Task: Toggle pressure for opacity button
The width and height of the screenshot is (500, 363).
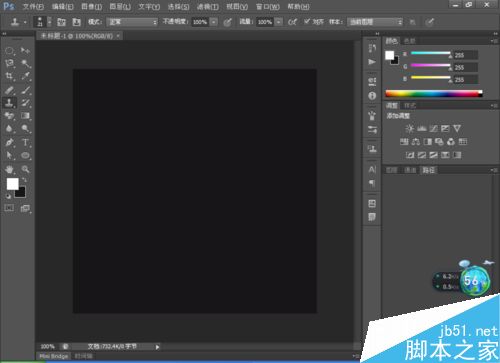Action: (x=228, y=22)
